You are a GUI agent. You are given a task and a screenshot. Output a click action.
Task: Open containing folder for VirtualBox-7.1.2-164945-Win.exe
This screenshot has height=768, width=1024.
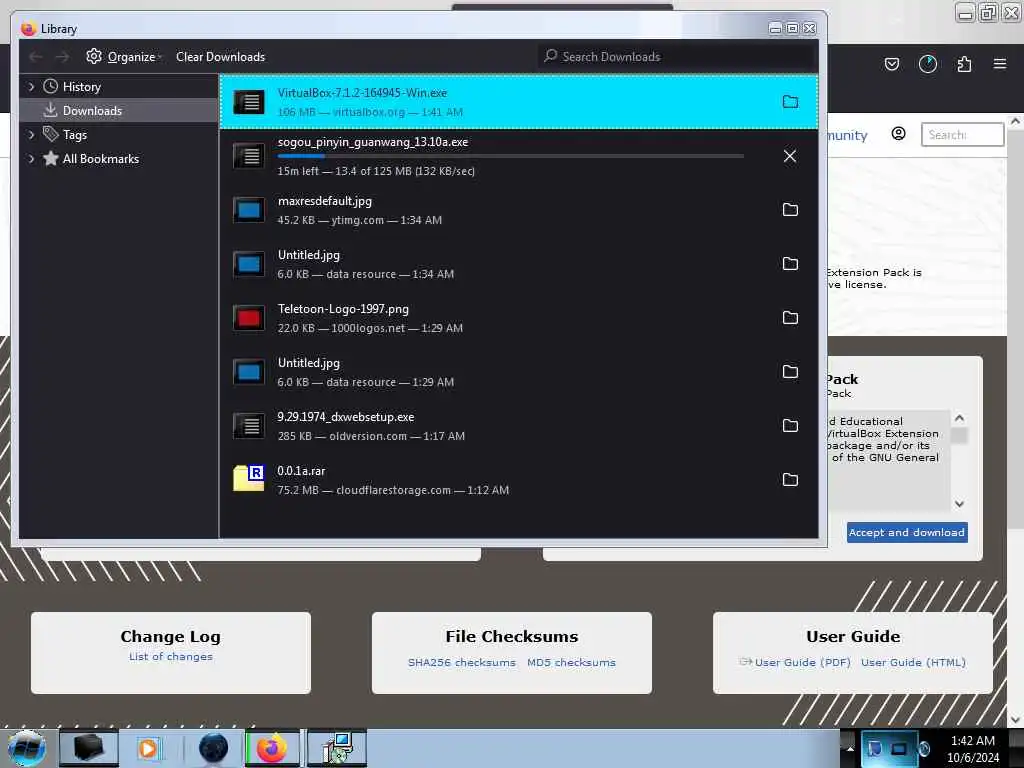click(790, 102)
